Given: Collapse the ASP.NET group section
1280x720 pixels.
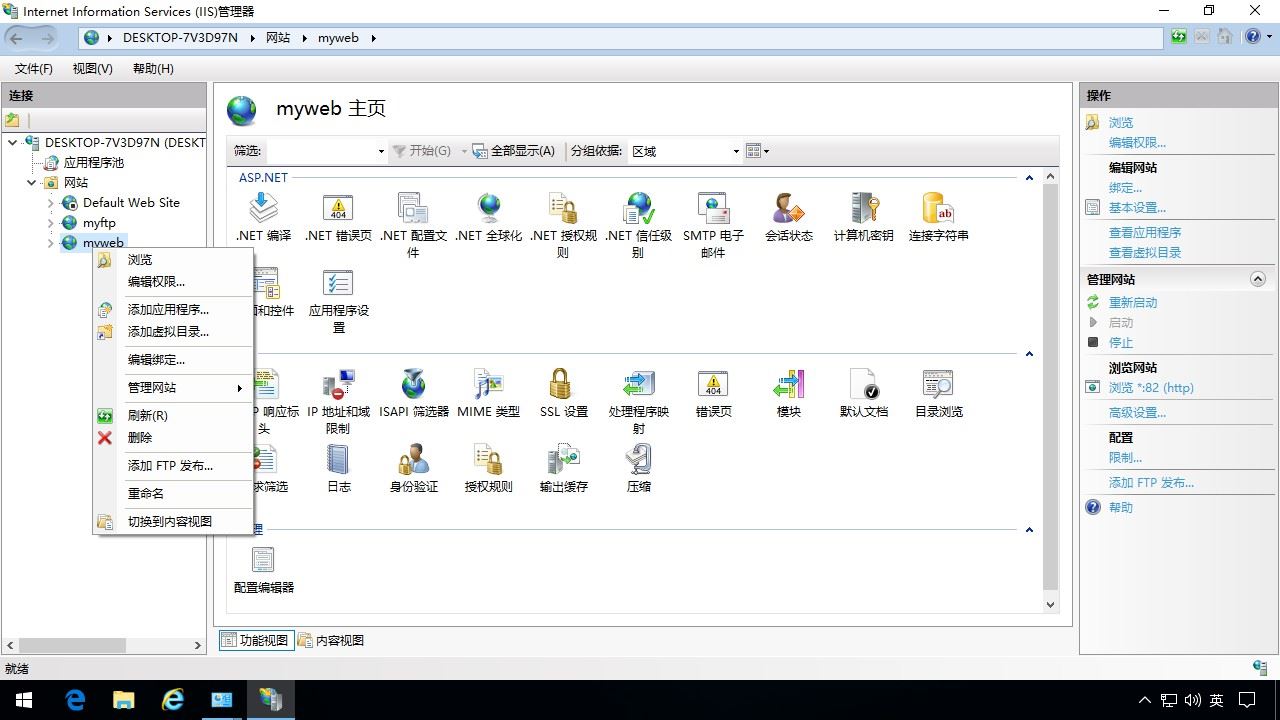Looking at the screenshot, I should 1029,178.
